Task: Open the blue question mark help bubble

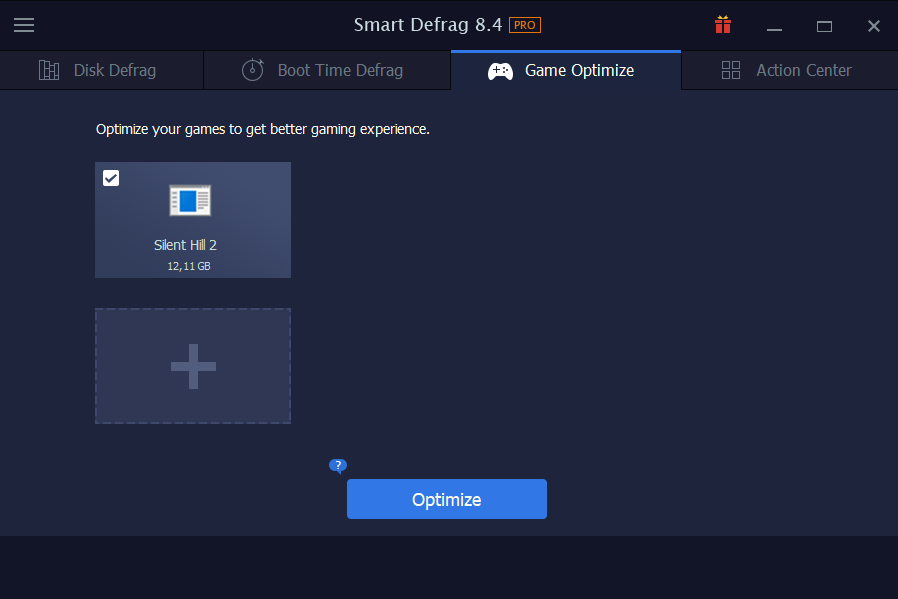Action: click(338, 466)
